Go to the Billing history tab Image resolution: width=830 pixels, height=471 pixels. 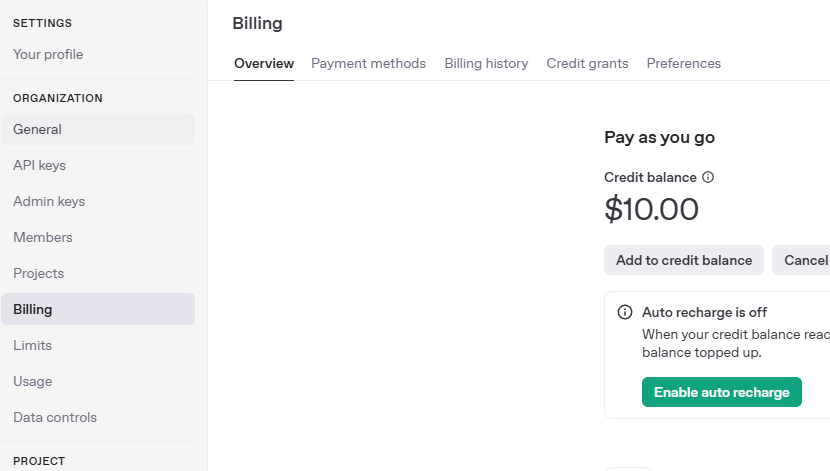[x=486, y=63]
